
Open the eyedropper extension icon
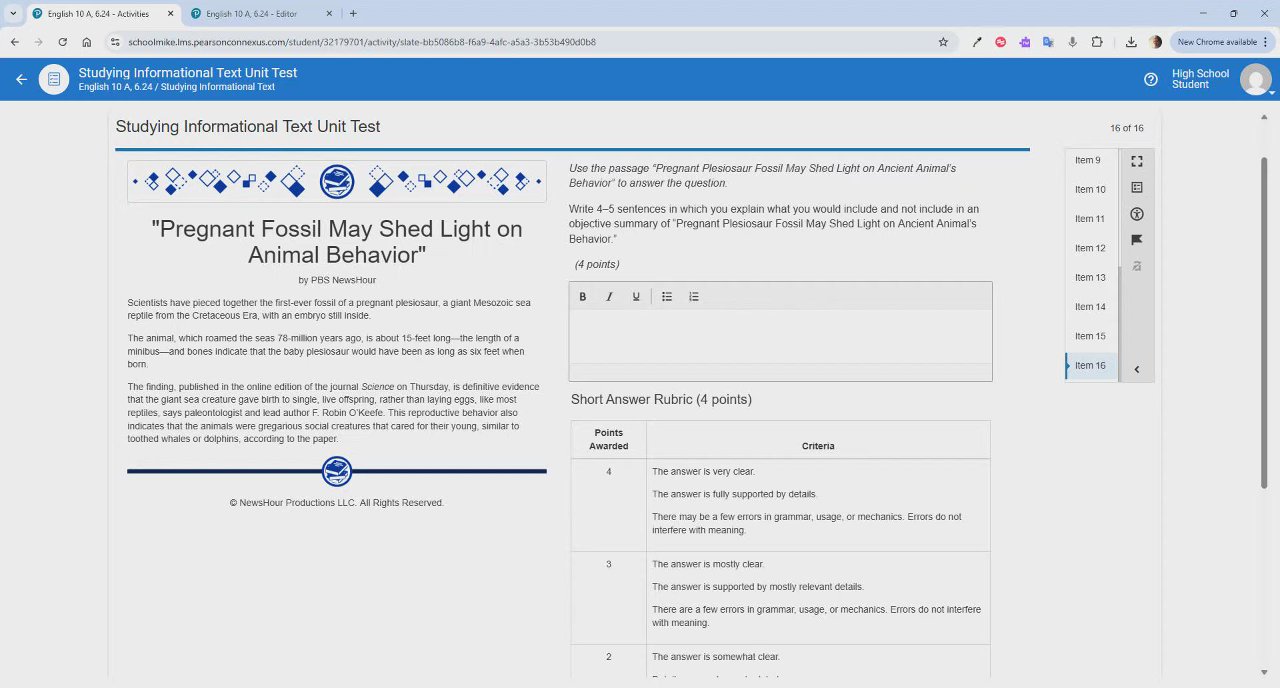coord(977,42)
